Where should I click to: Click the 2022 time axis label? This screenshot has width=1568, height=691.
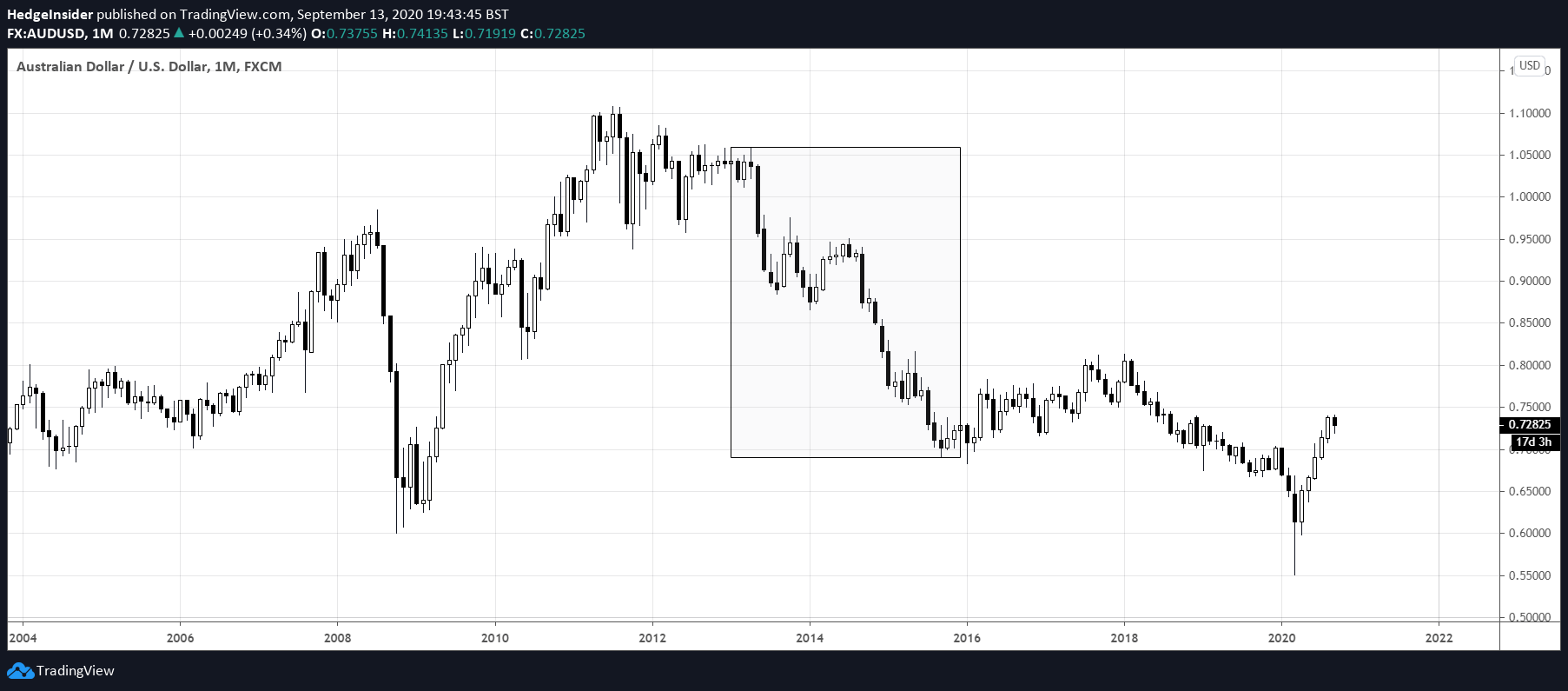(x=1439, y=638)
